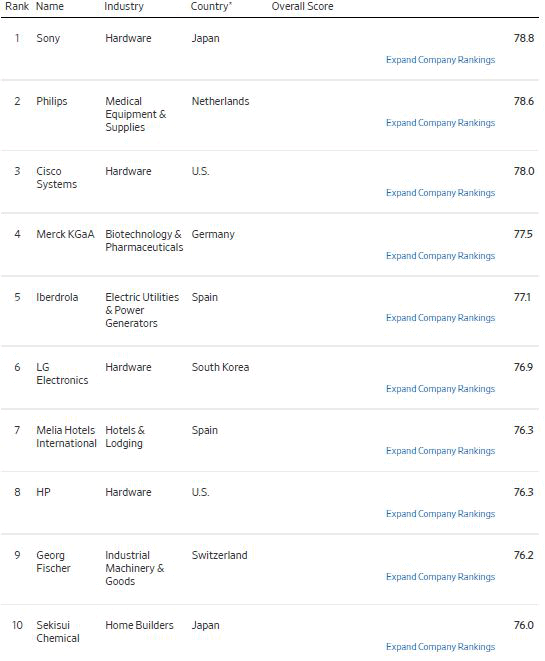Viewport: 545px width, 661px height.
Task: Expand Company Rankings for Sony
Action: click(x=440, y=60)
